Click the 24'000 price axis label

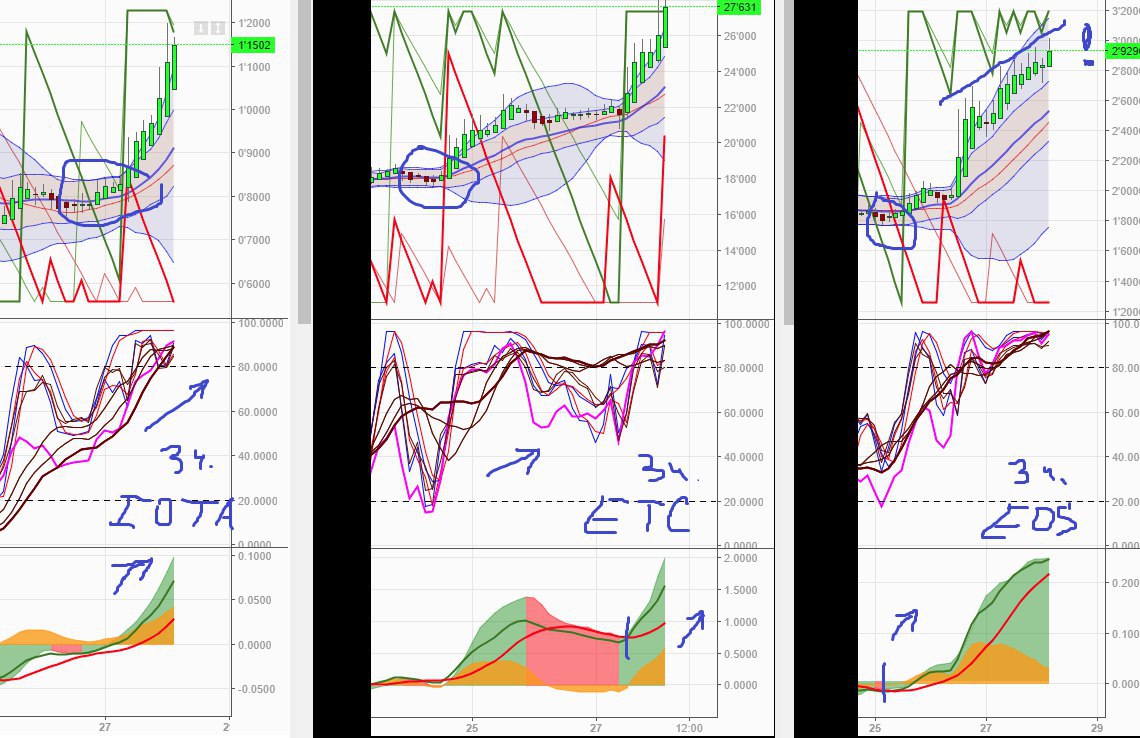(740, 72)
